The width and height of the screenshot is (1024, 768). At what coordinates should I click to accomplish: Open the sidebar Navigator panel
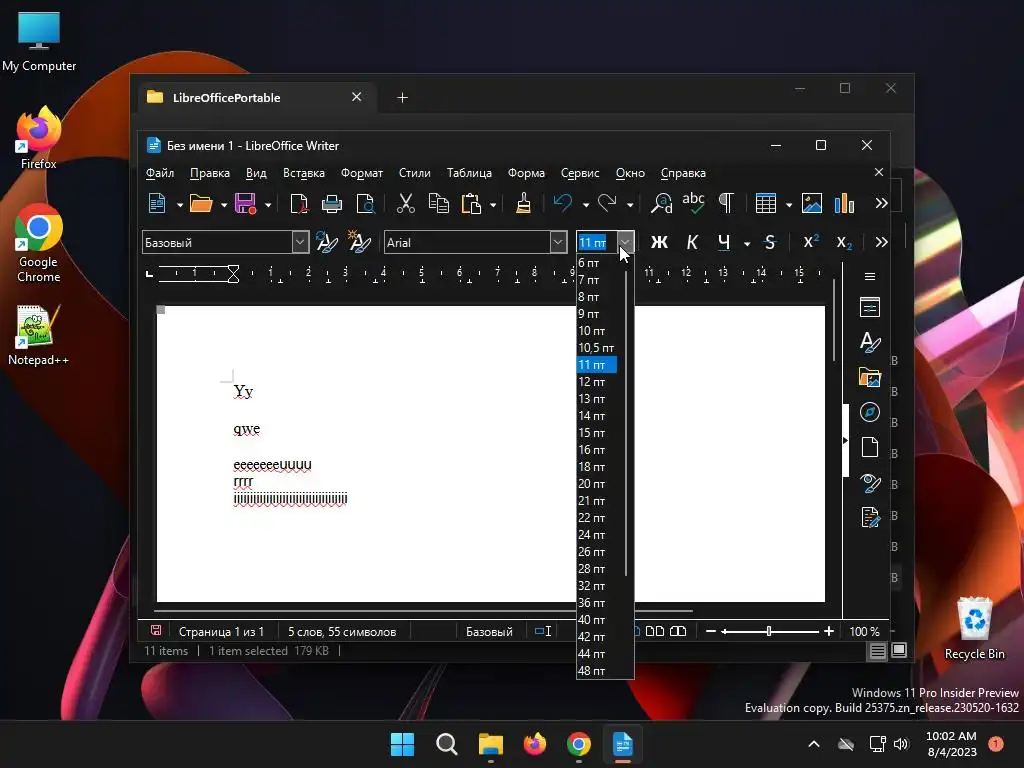(870, 412)
